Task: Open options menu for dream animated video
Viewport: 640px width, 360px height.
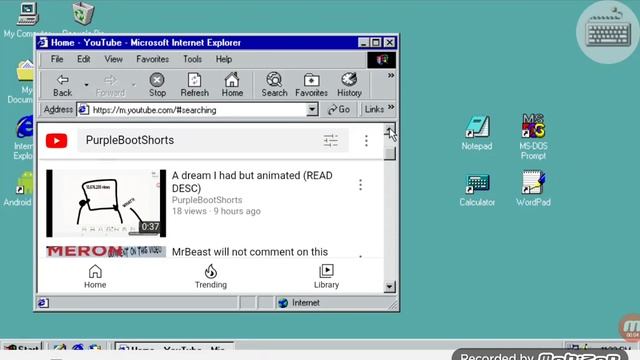Action: 360,185
